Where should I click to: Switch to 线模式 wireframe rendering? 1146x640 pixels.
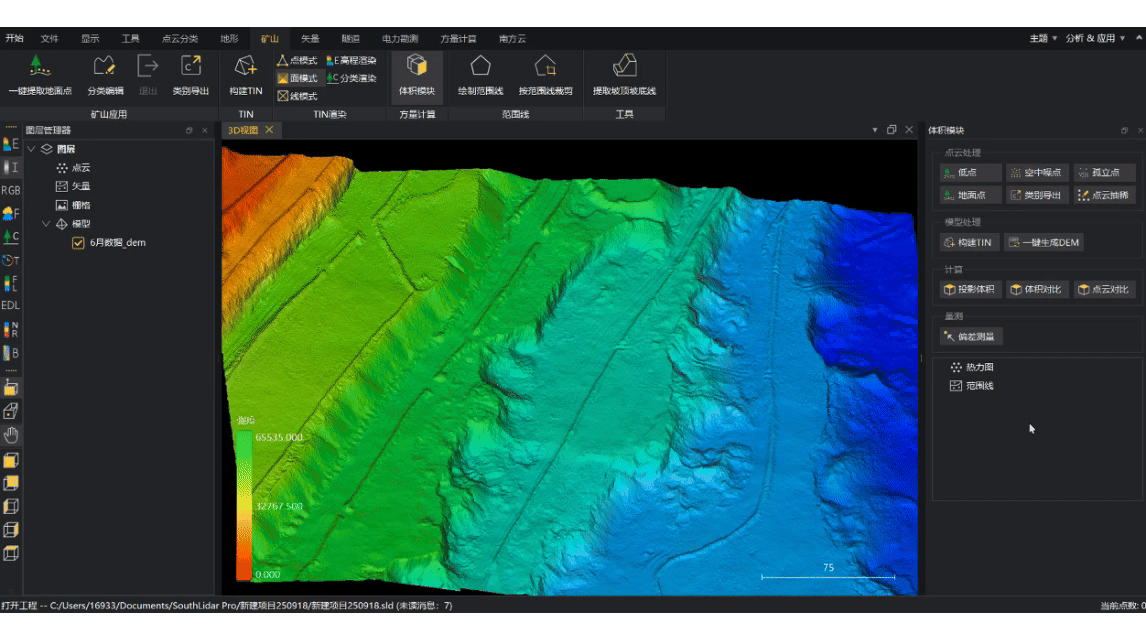point(297,96)
